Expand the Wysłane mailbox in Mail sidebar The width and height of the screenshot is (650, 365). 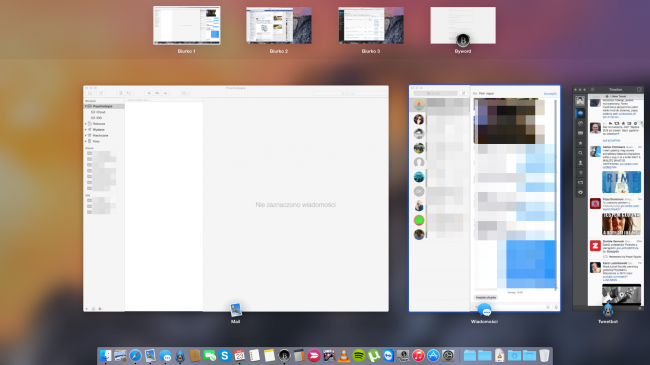pos(86,129)
